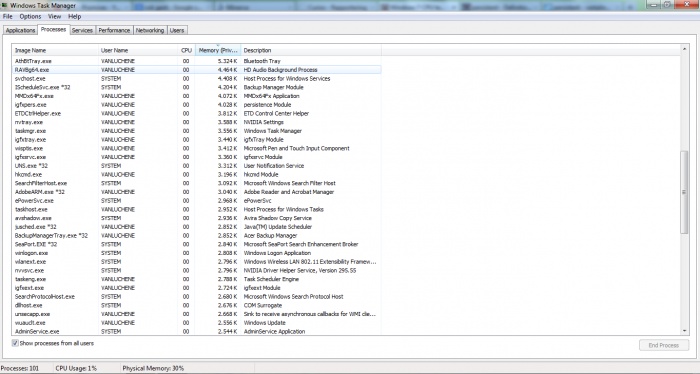
Task: Click the Windows Task Manager title icon
Action: (4, 5)
